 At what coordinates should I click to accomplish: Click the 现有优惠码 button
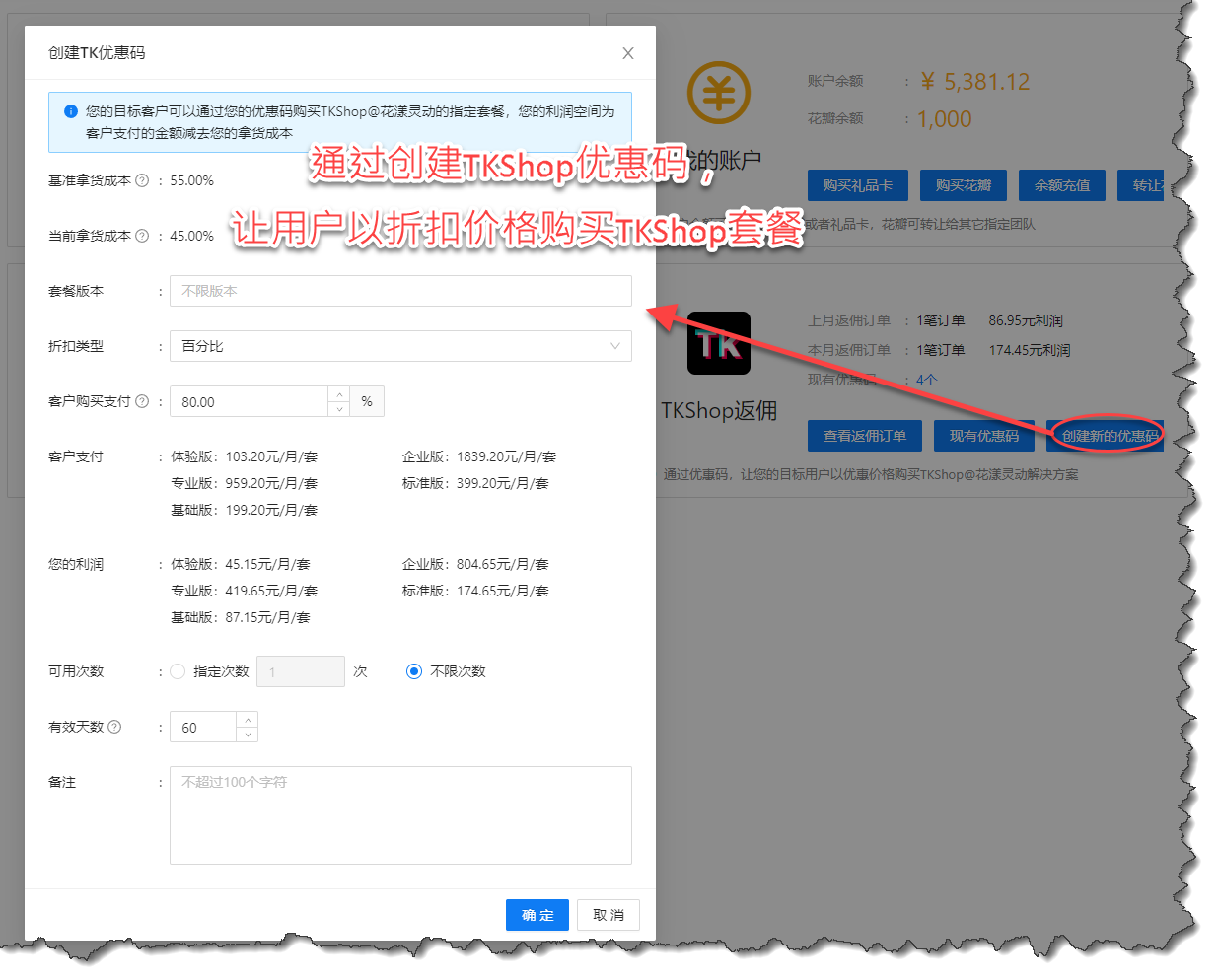click(x=984, y=436)
